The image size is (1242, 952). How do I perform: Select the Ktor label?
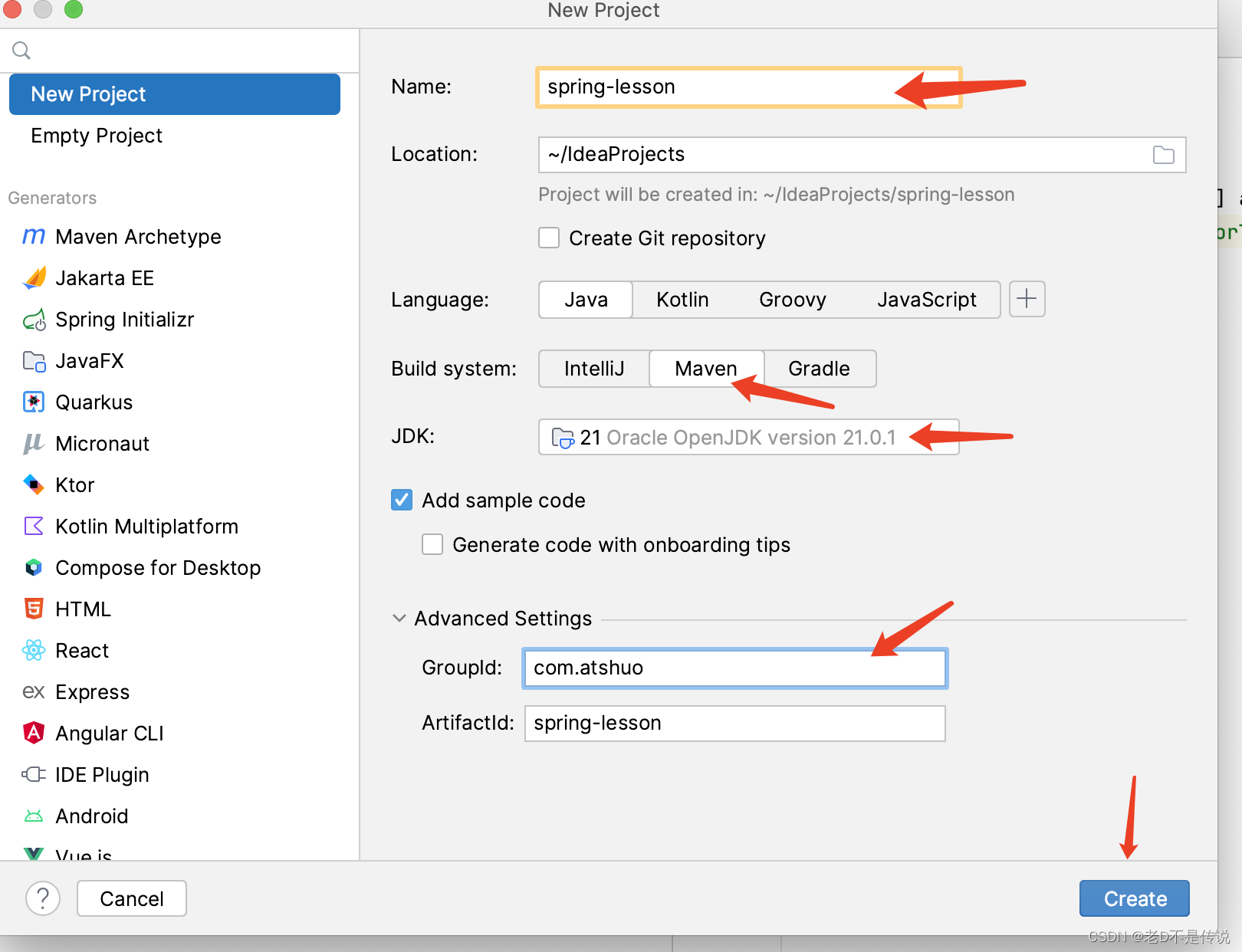click(x=75, y=485)
